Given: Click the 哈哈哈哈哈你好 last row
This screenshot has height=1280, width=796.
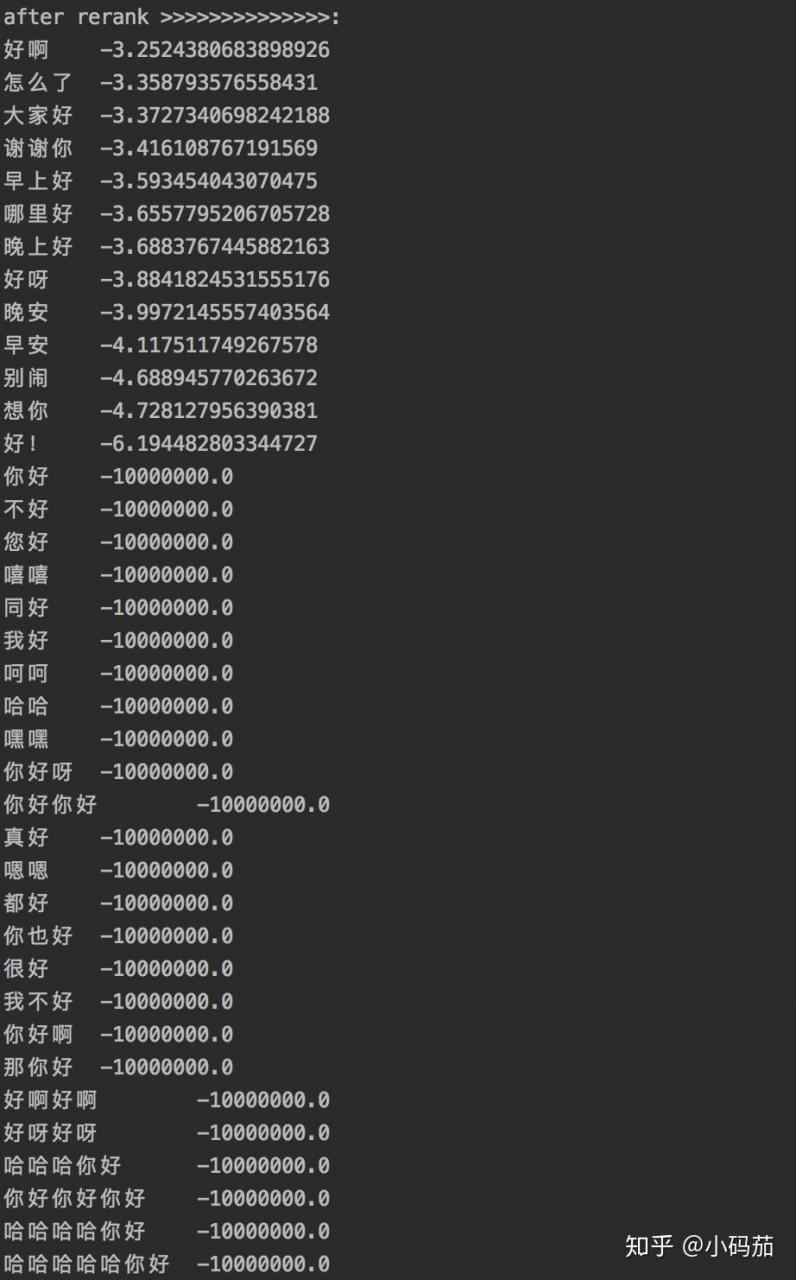Looking at the screenshot, I should tap(166, 1263).
